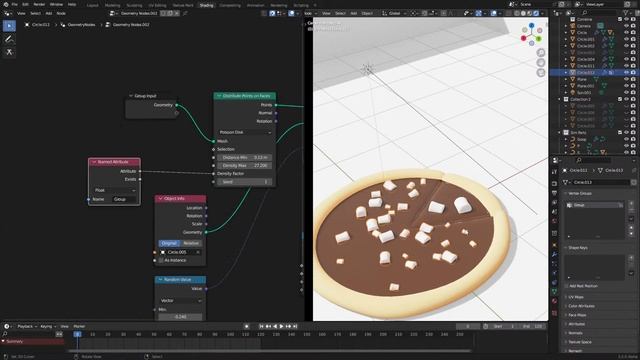Viewport: 640px width, 360px height.
Task: Play the animation in timeline
Action: [281, 327]
